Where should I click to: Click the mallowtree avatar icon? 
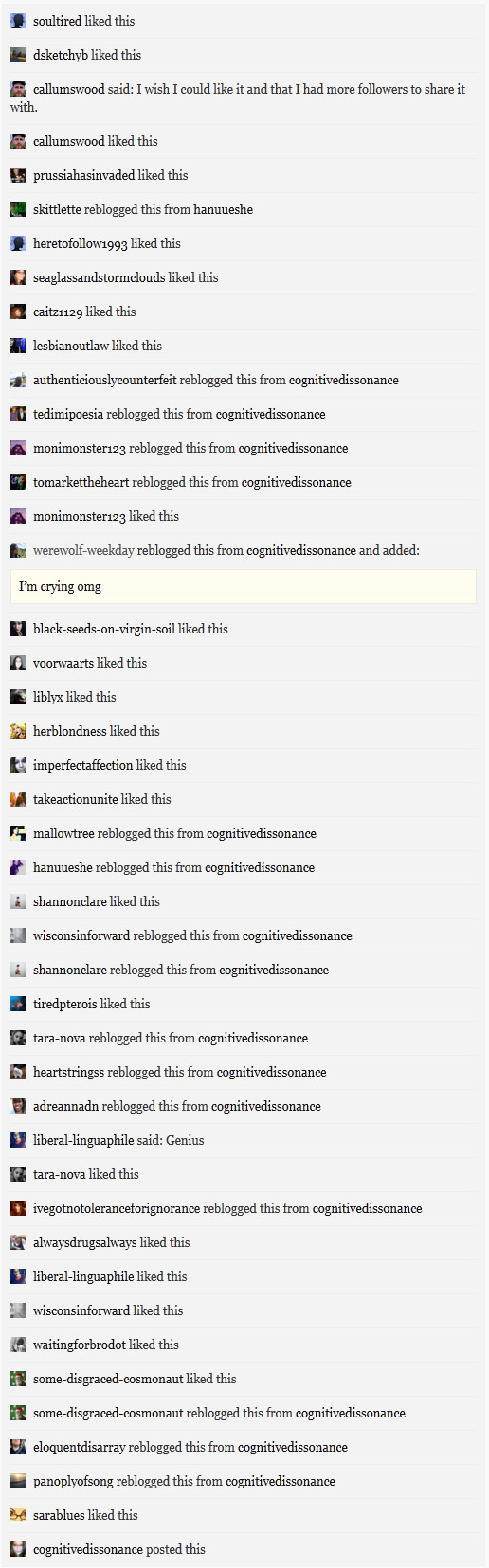[x=18, y=833]
